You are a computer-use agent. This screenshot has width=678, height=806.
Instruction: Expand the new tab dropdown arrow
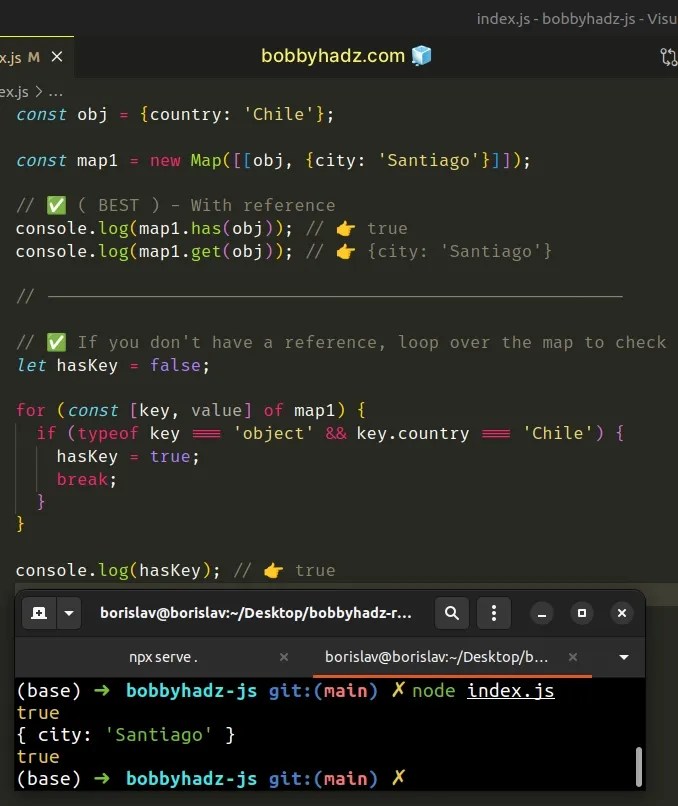pyautogui.click(x=69, y=613)
